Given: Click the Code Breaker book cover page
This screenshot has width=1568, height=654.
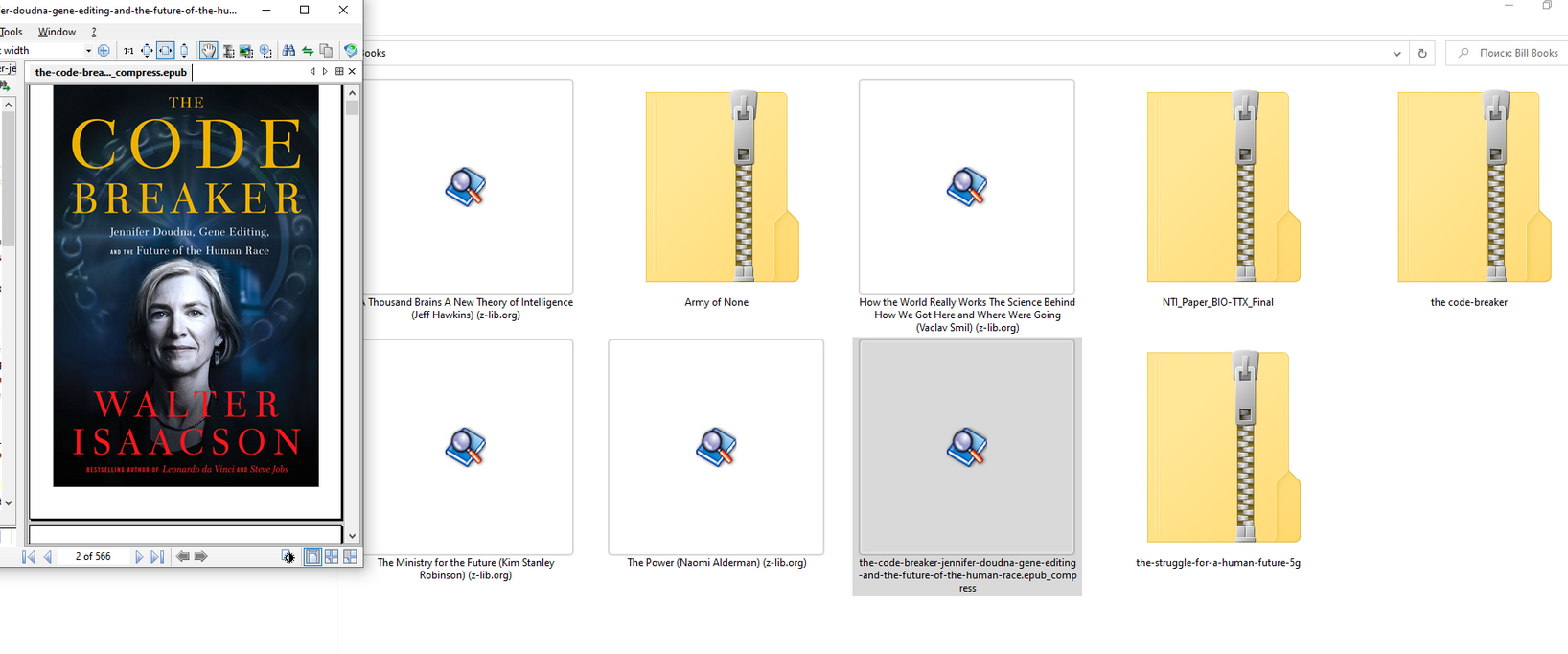Looking at the screenshot, I should tap(186, 286).
